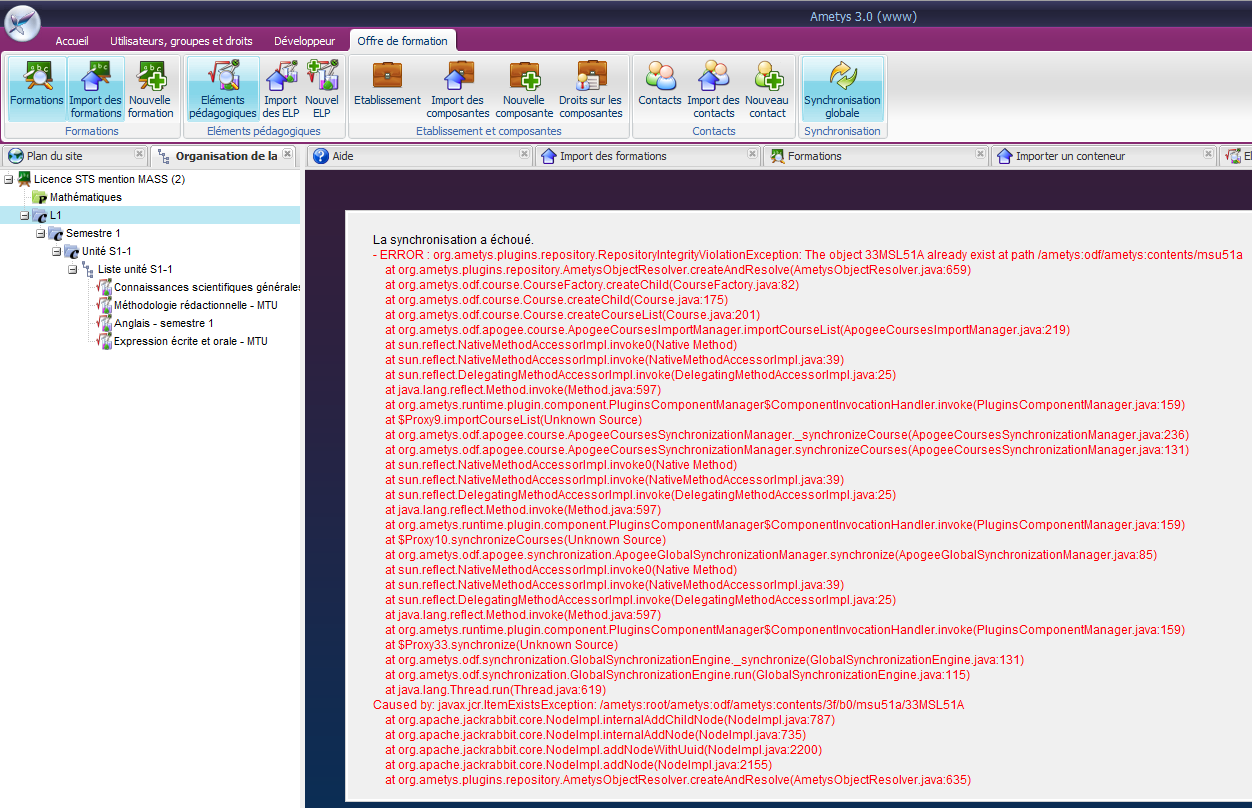1252x808 pixels.
Task: Click the RepositoryIntegrityViolationException error line
Action: [807, 255]
